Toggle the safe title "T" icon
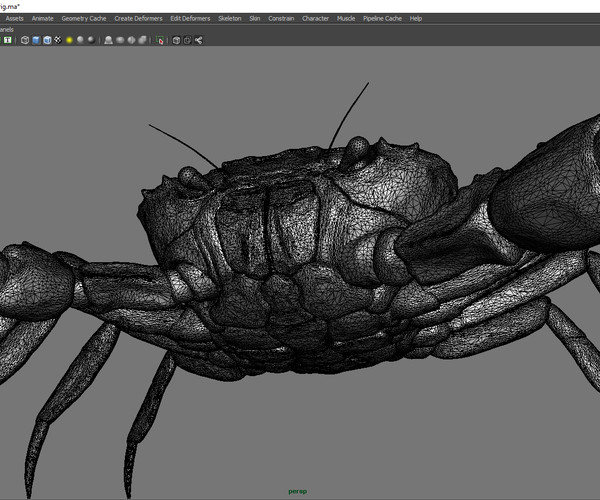600x500 pixels. [x=8, y=40]
